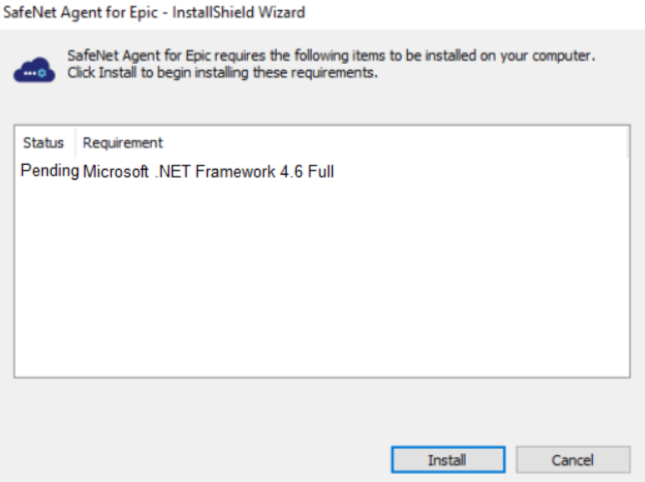Click the divider between Status and Requirement headers
Viewport: 645px width, 482px height.
(x=75, y=143)
